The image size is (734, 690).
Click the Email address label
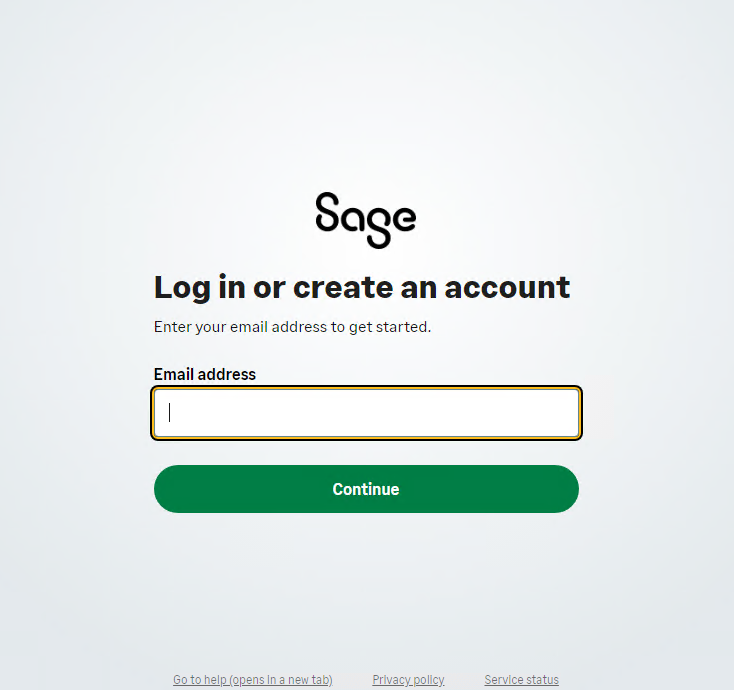tap(205, 374)
